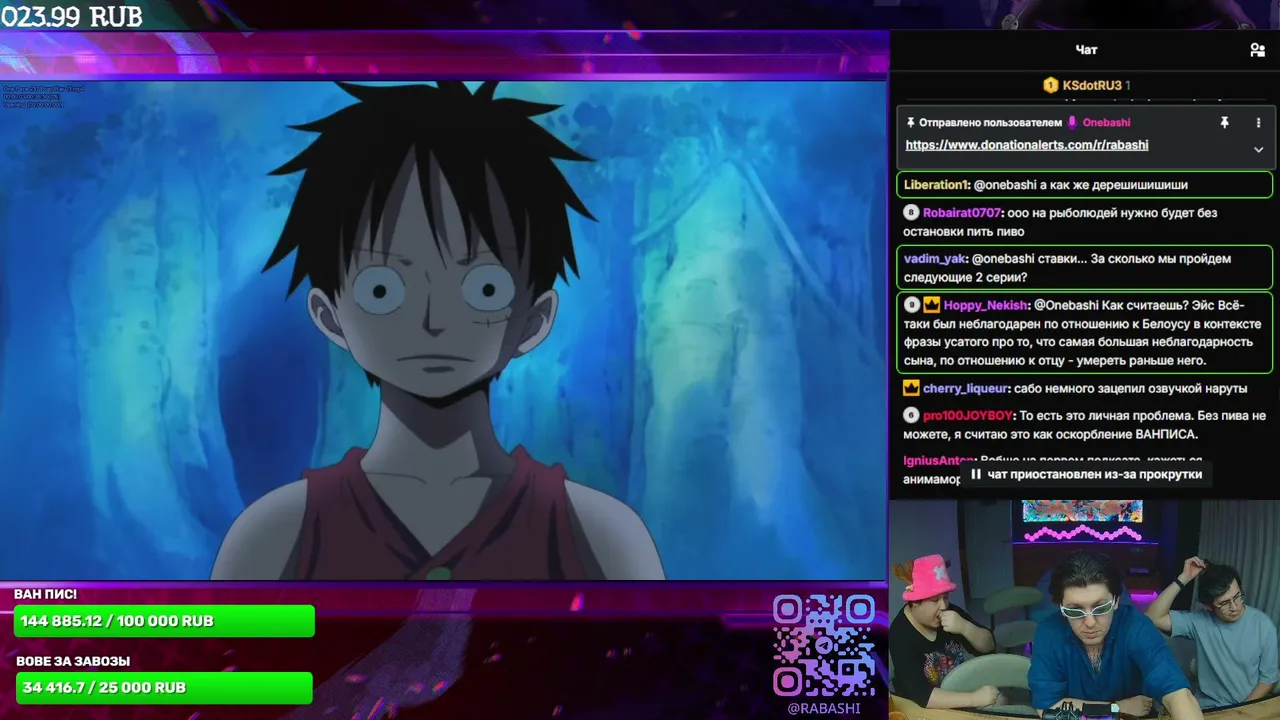Open the pinned message three-dot options menu
Screen dimensions: 1280x720
pyautogui.click(x=1258, y=122)
